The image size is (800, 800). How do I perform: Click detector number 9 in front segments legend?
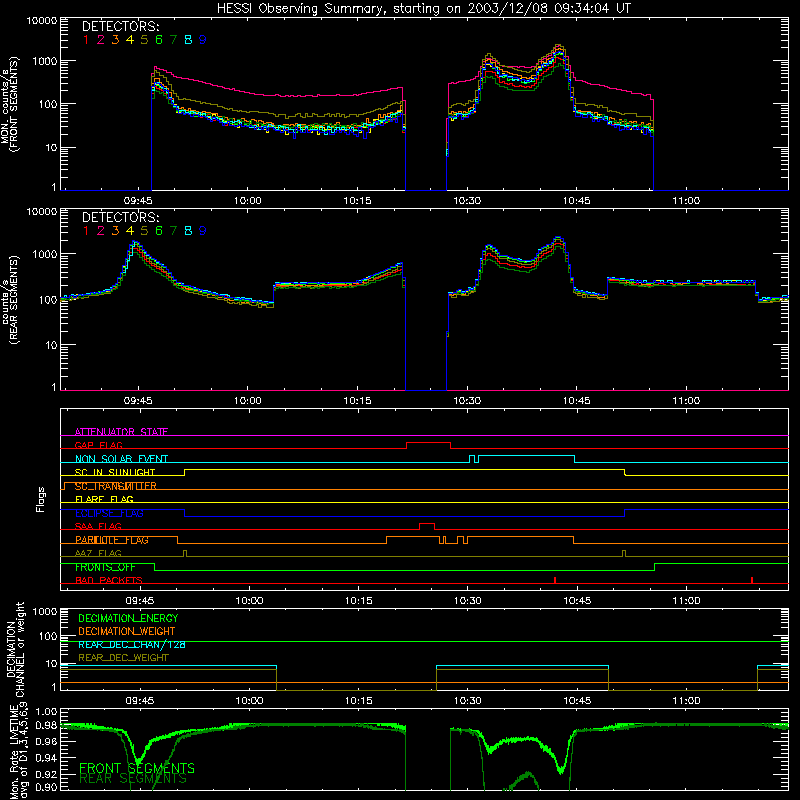pos(203,40)
